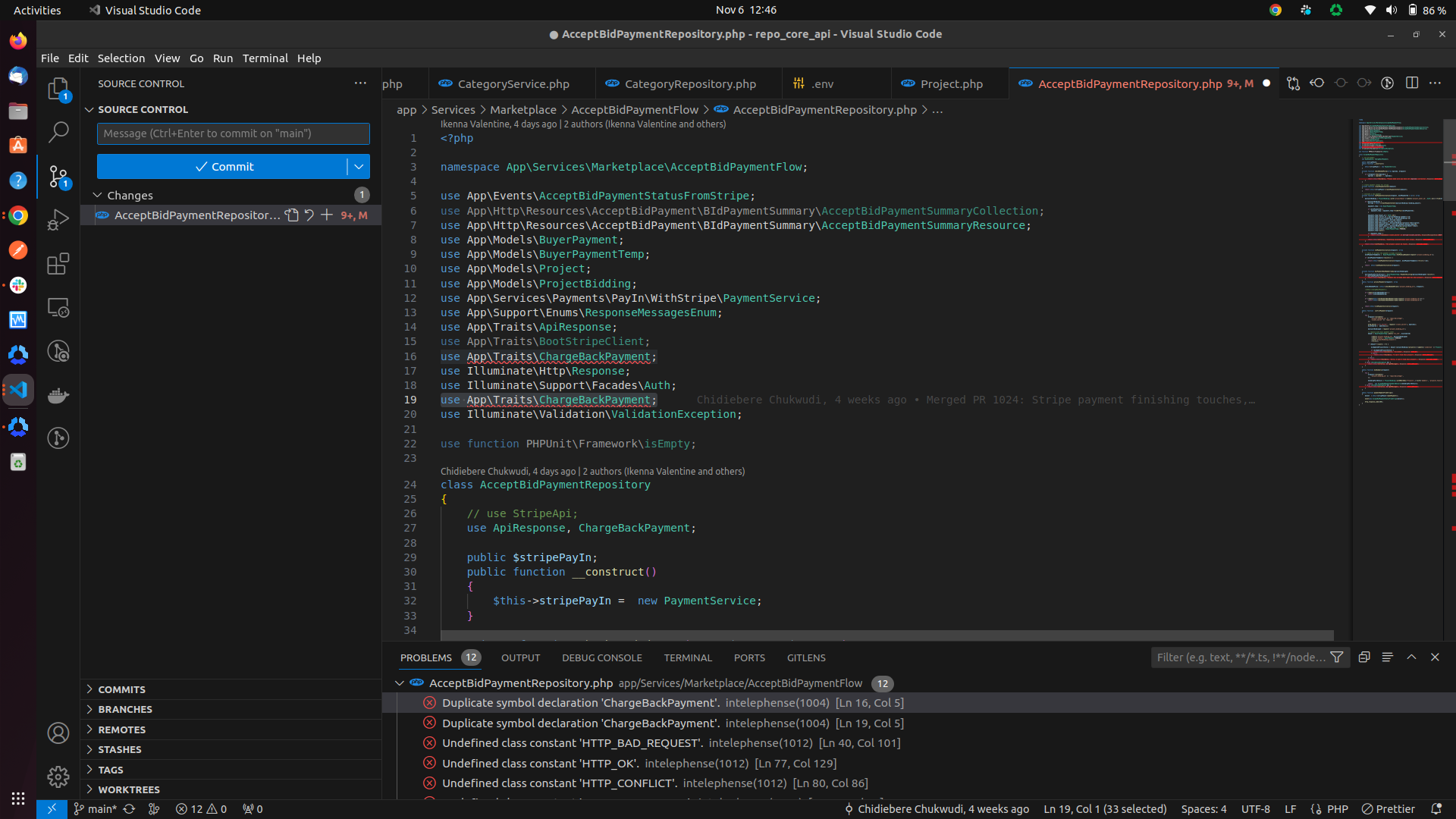Switch to the CategoryService.php tab

click(513, 84)
